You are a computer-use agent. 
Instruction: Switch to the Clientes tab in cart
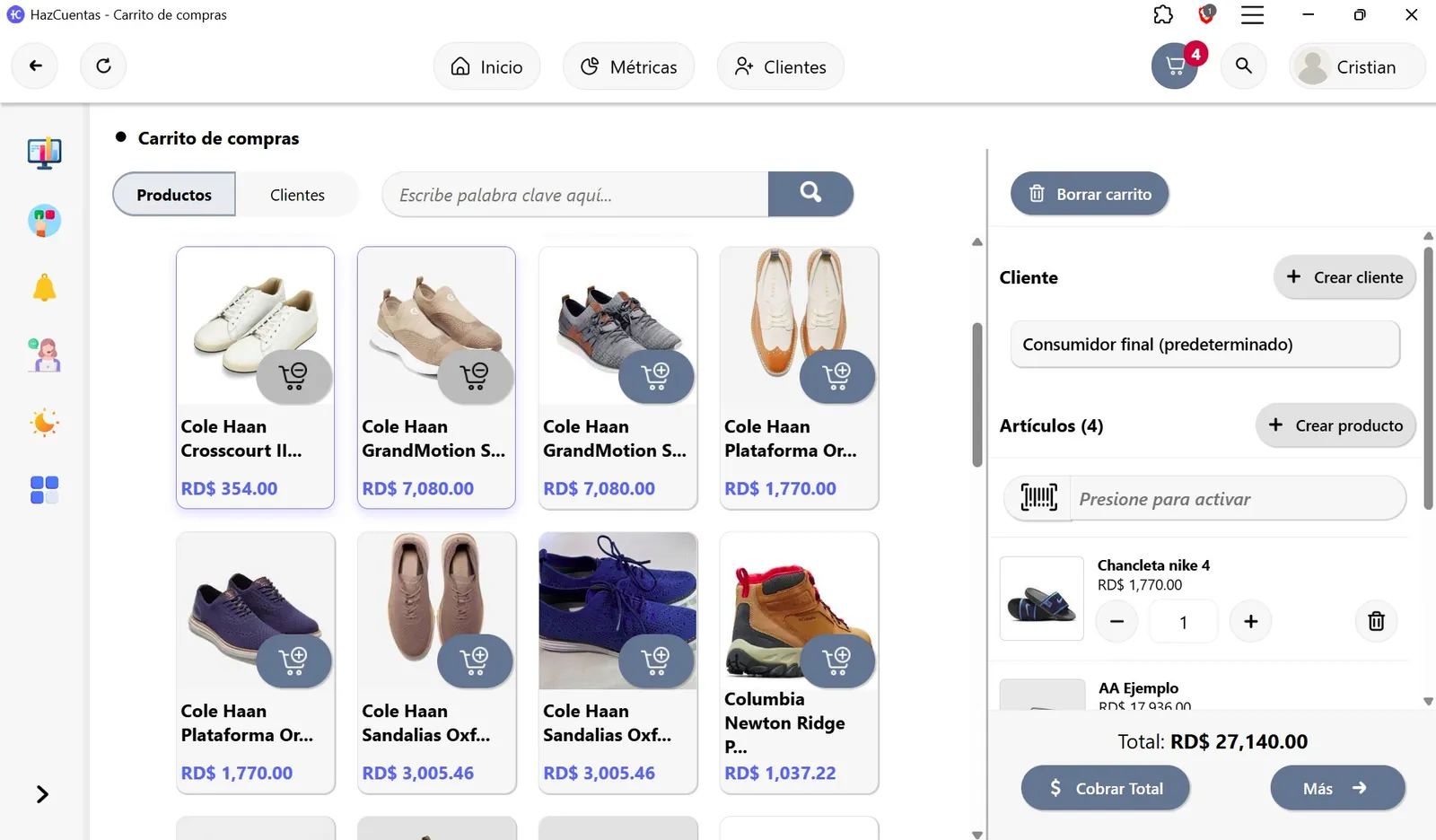[297, 195]
